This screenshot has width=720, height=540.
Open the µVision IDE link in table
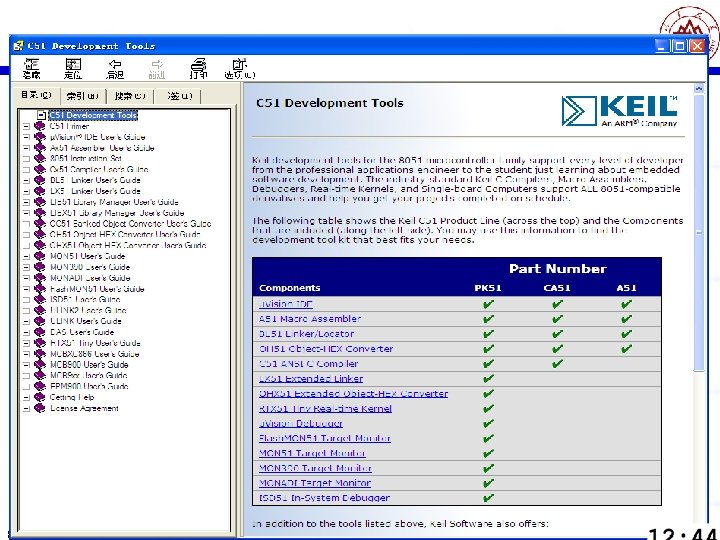[286, 304]
